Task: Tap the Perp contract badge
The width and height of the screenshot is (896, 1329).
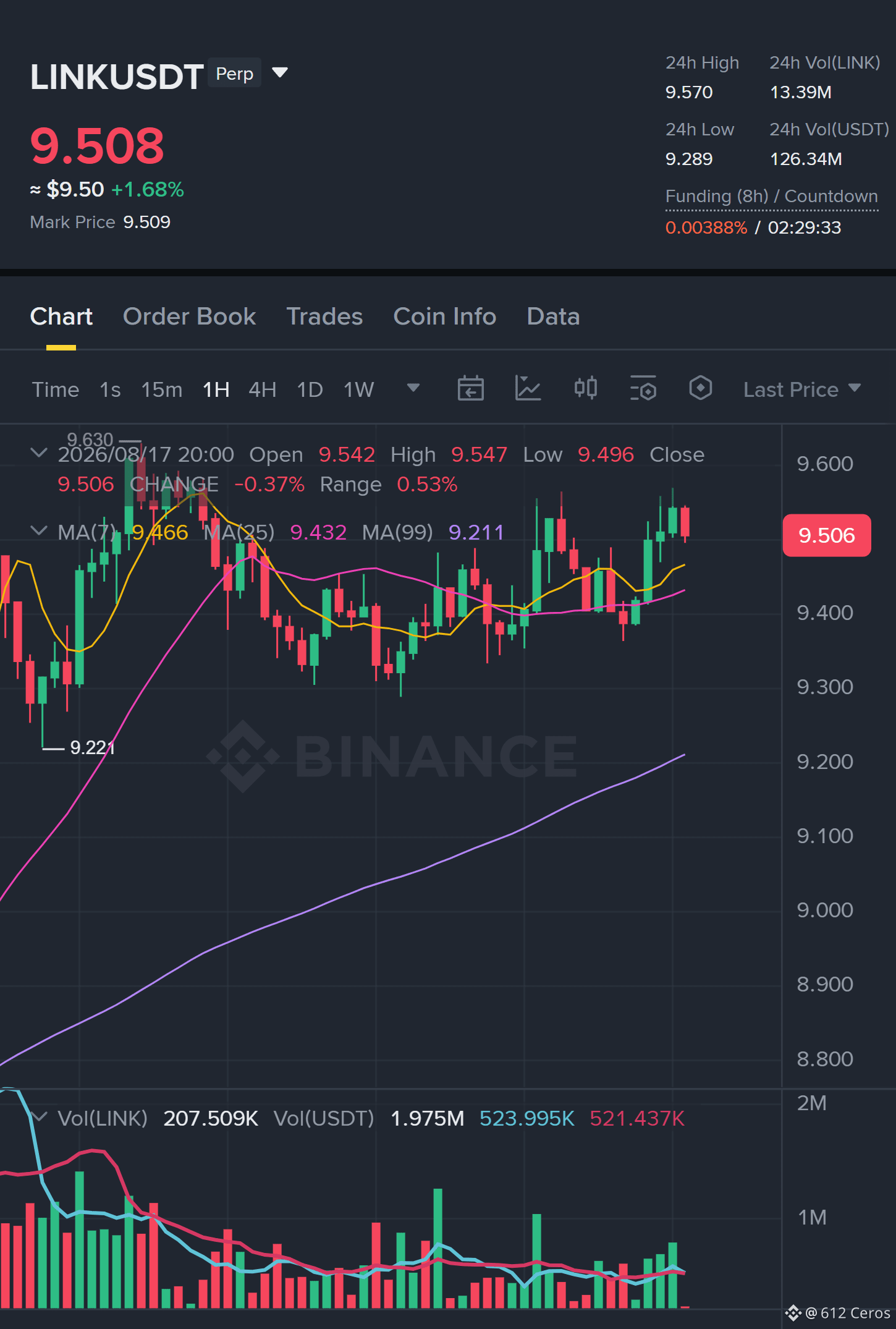Action: coord(234,74)
